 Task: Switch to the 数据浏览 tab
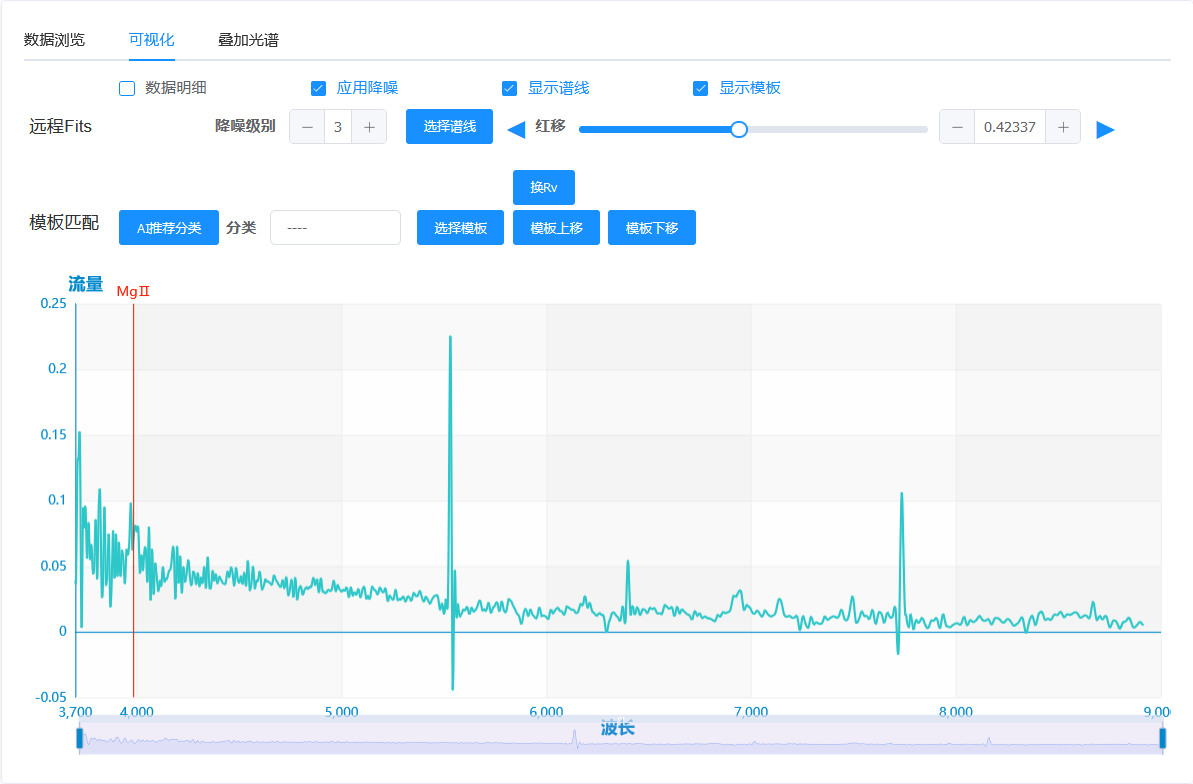pos(55,40)
